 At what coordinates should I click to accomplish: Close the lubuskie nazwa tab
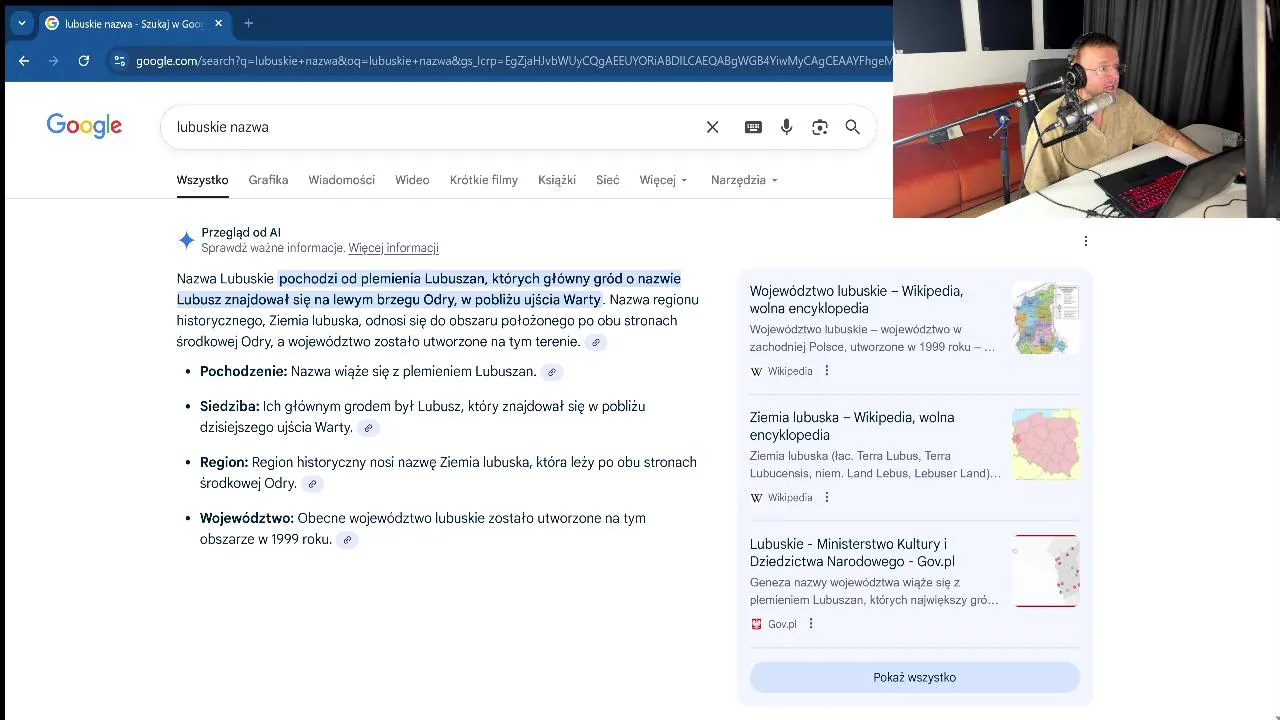point(218,23)
